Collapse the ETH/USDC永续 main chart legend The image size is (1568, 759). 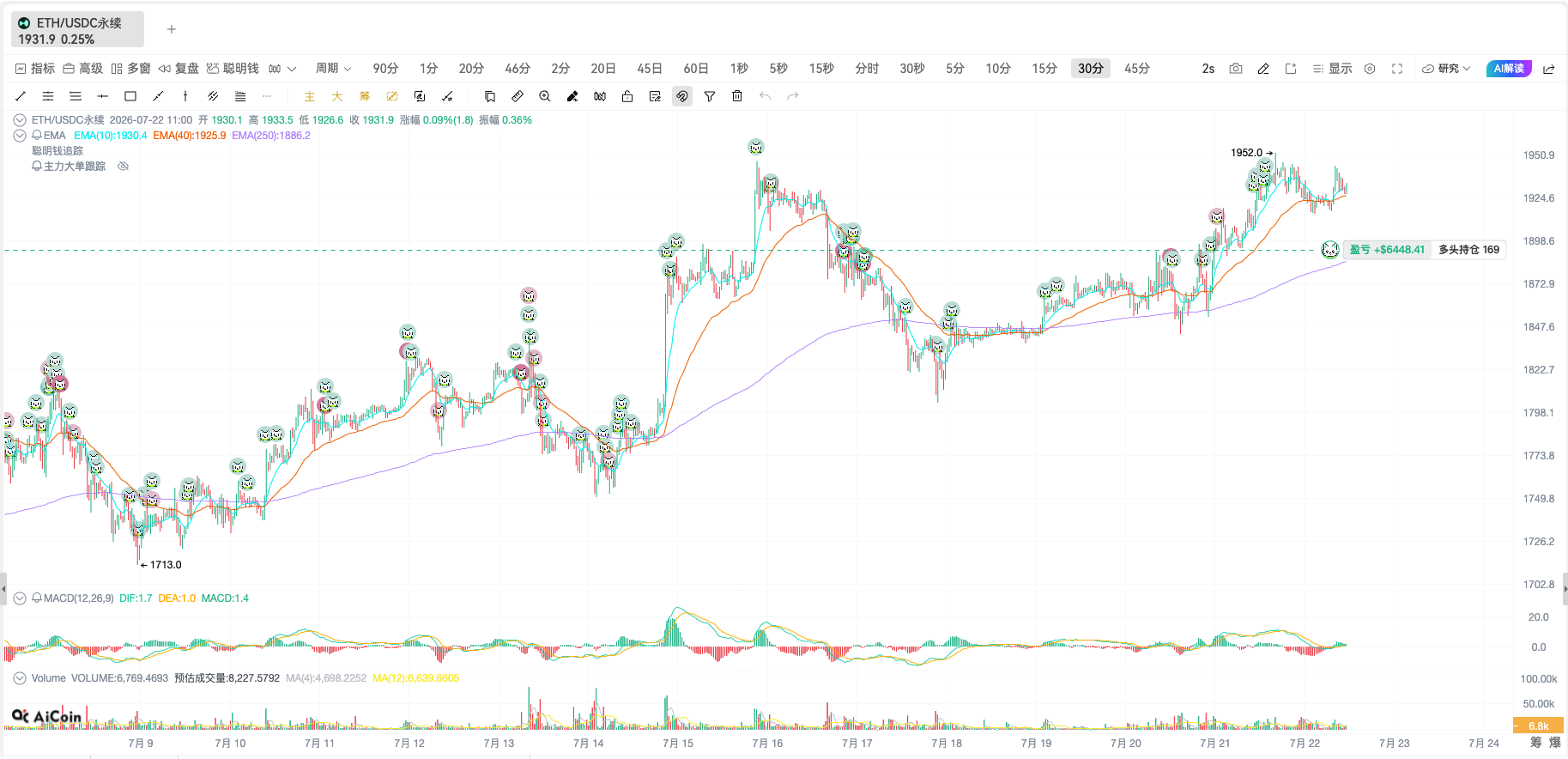(20, 120)
